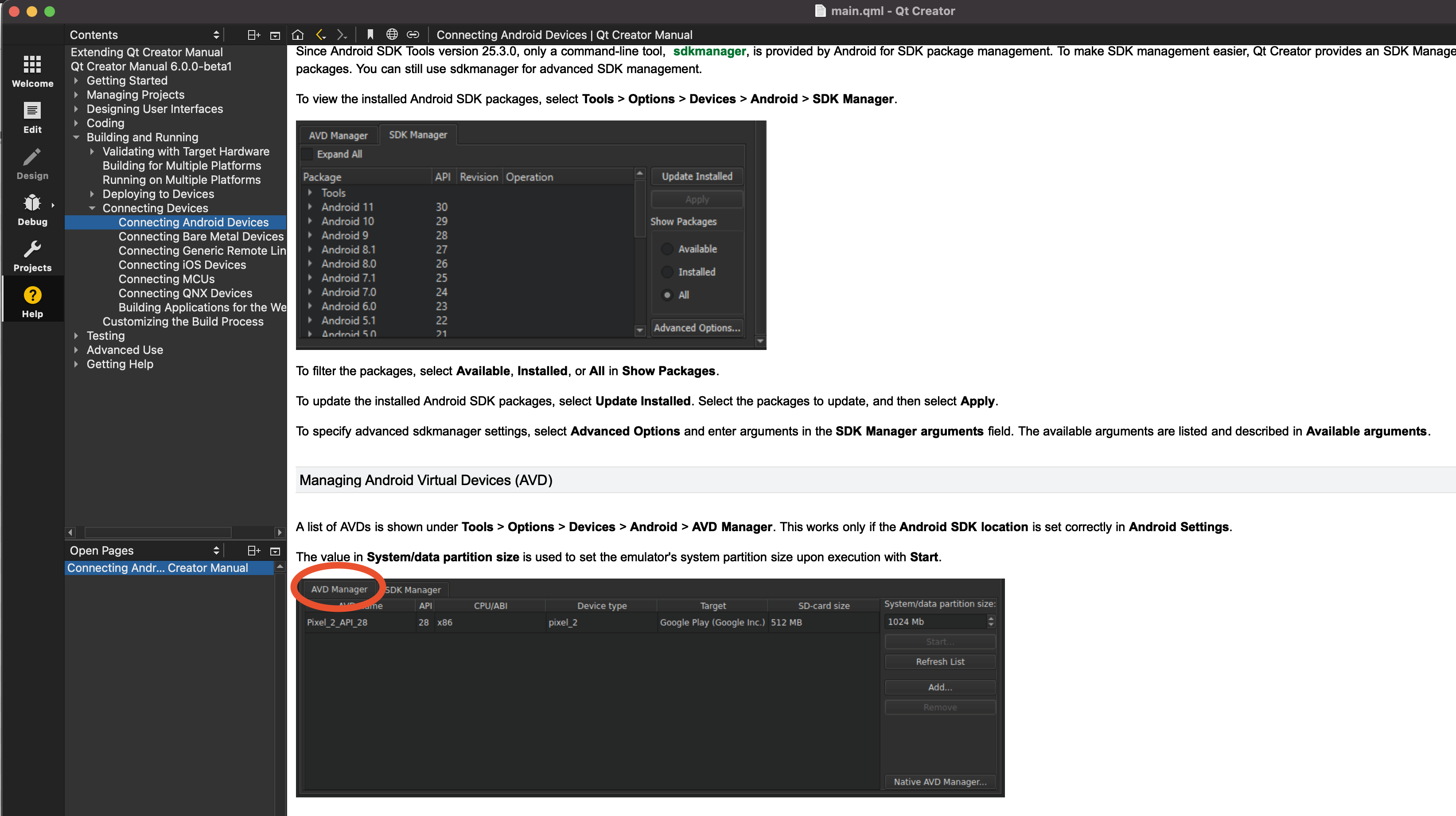The height and width of the screenshot is (816, 1456).
Task: Expand the Deploying to Devices item
Action: point(92,194)
